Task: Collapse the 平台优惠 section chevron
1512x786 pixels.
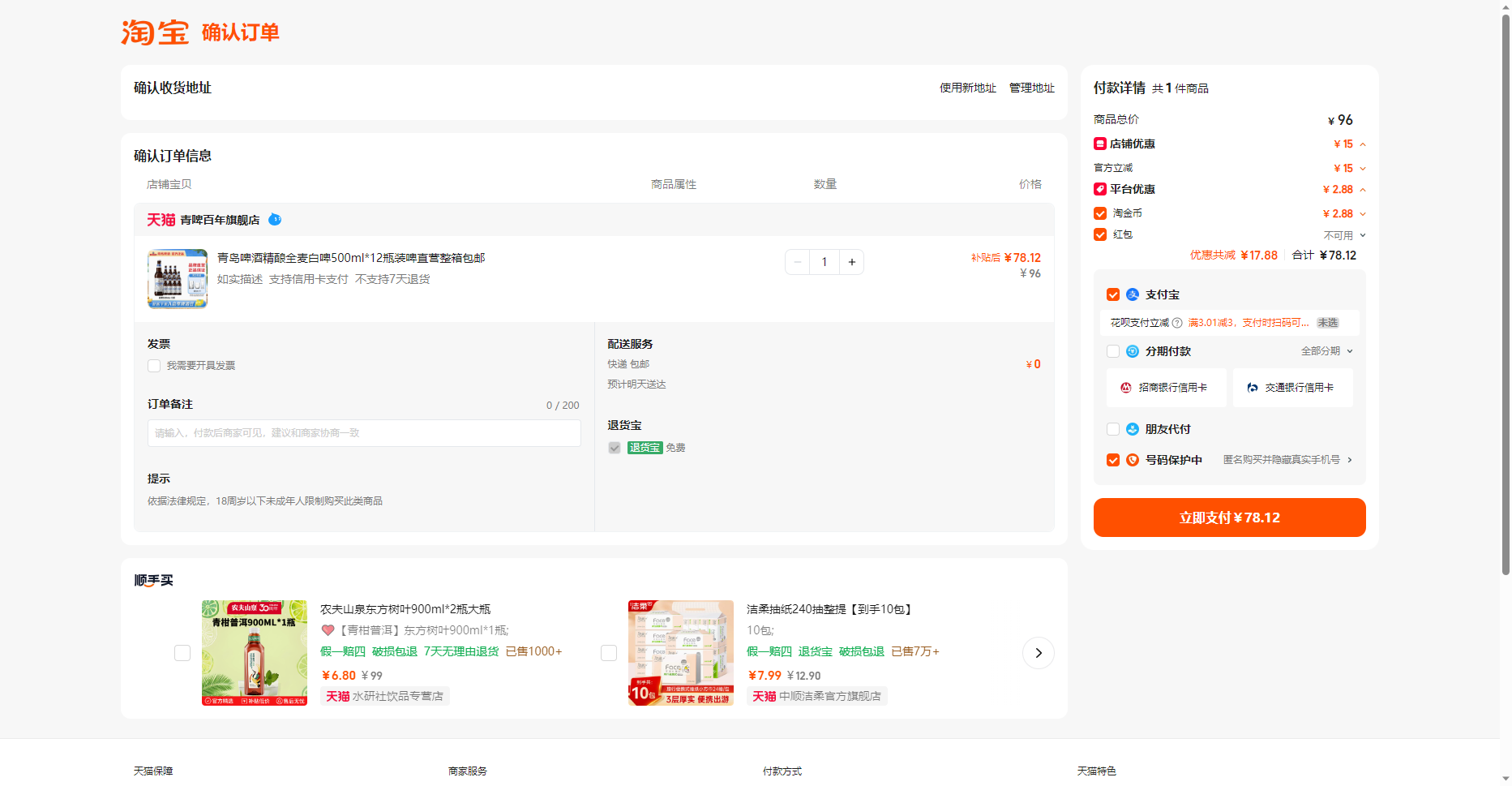Action: point(1363,190)
